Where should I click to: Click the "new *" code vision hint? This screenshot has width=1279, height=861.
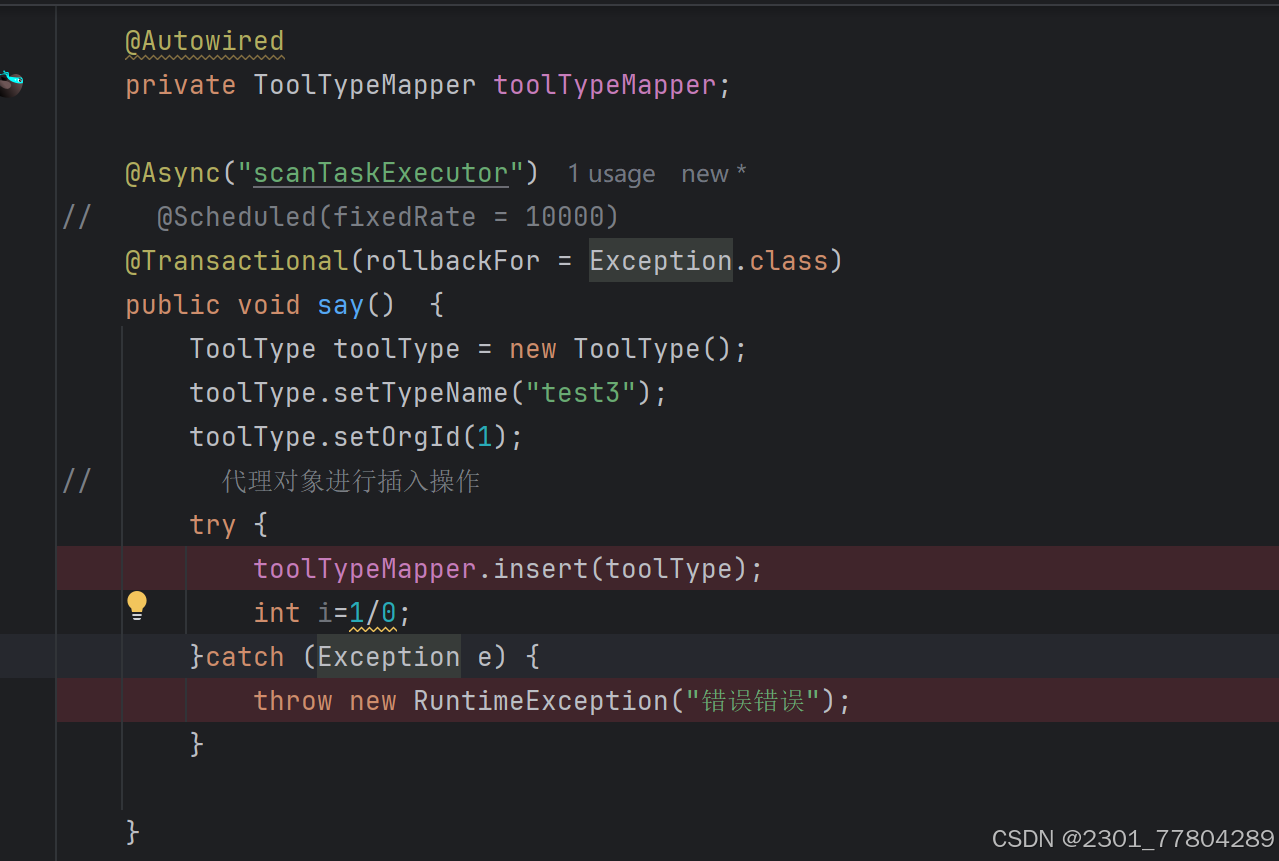[x=712, y=173]
